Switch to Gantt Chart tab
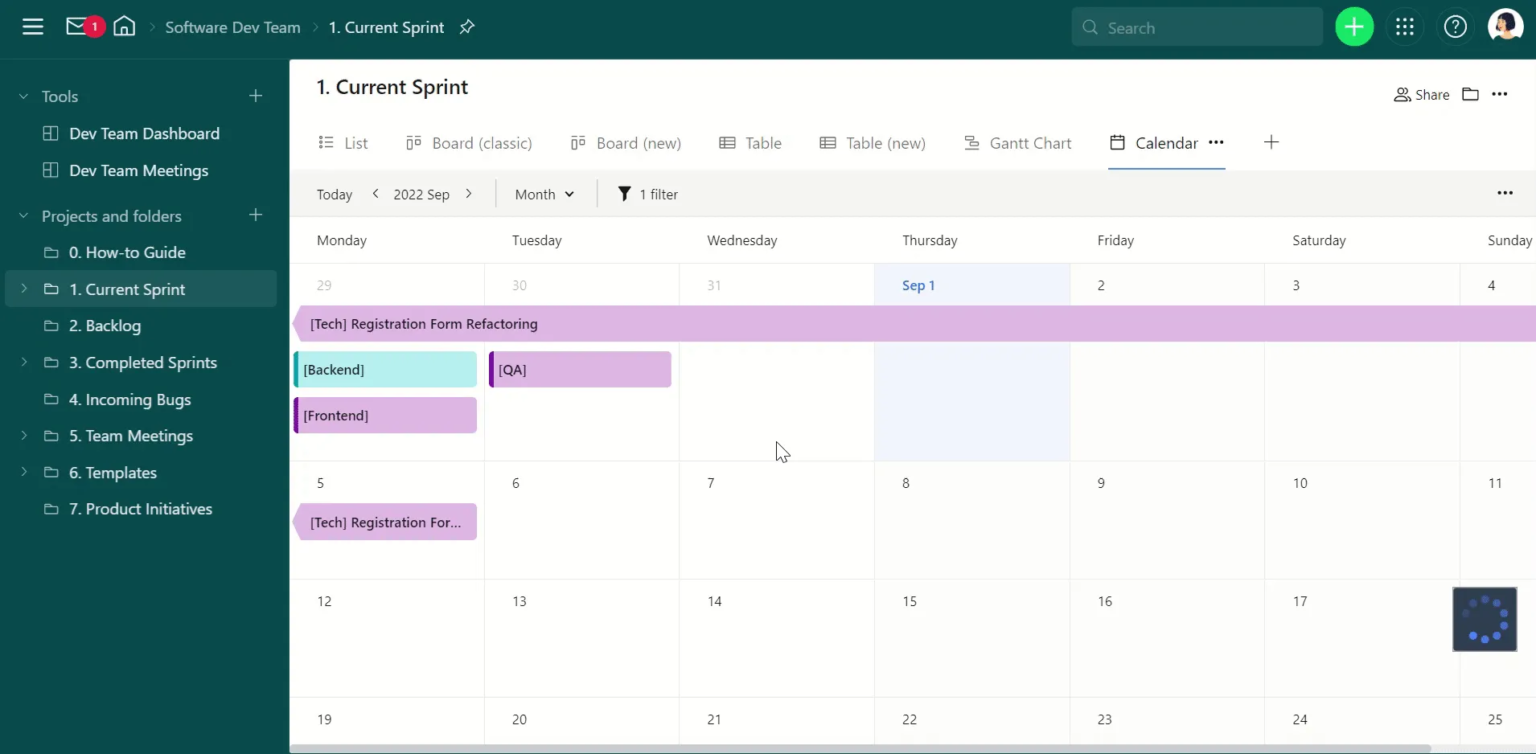1536x754 pixels. [x=1017, y=143]
